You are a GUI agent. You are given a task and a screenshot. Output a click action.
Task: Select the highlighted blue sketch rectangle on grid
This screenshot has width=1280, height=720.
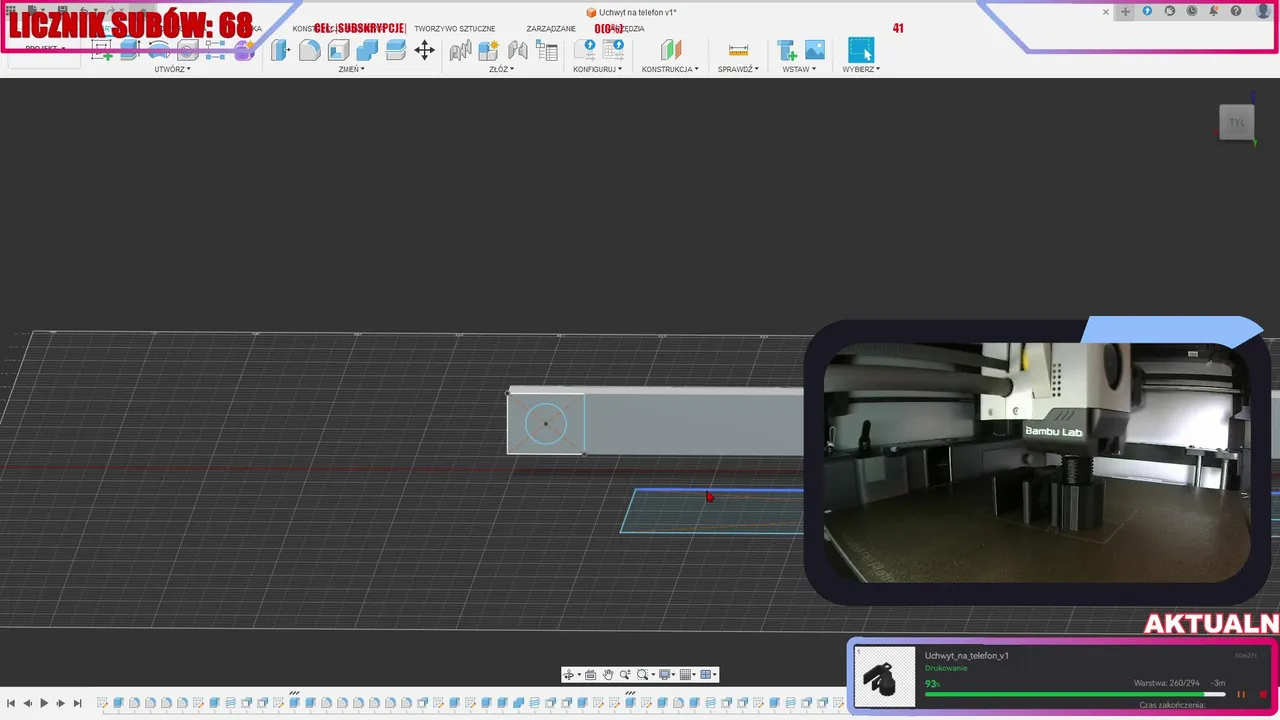click(x=712, y=511)
